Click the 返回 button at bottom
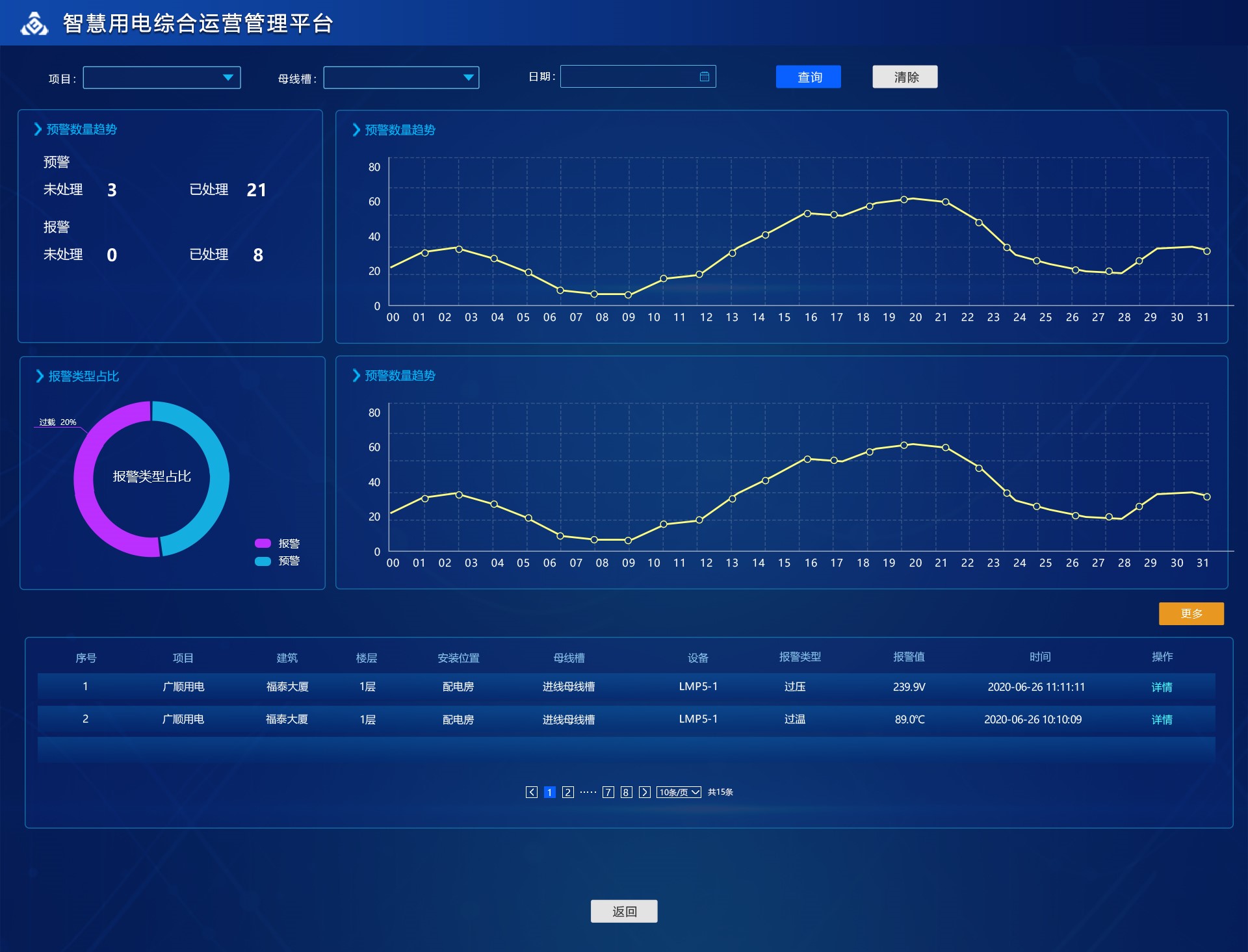Image resolution: width=1248 pixels, height=952 pixels. pos(623,911)
